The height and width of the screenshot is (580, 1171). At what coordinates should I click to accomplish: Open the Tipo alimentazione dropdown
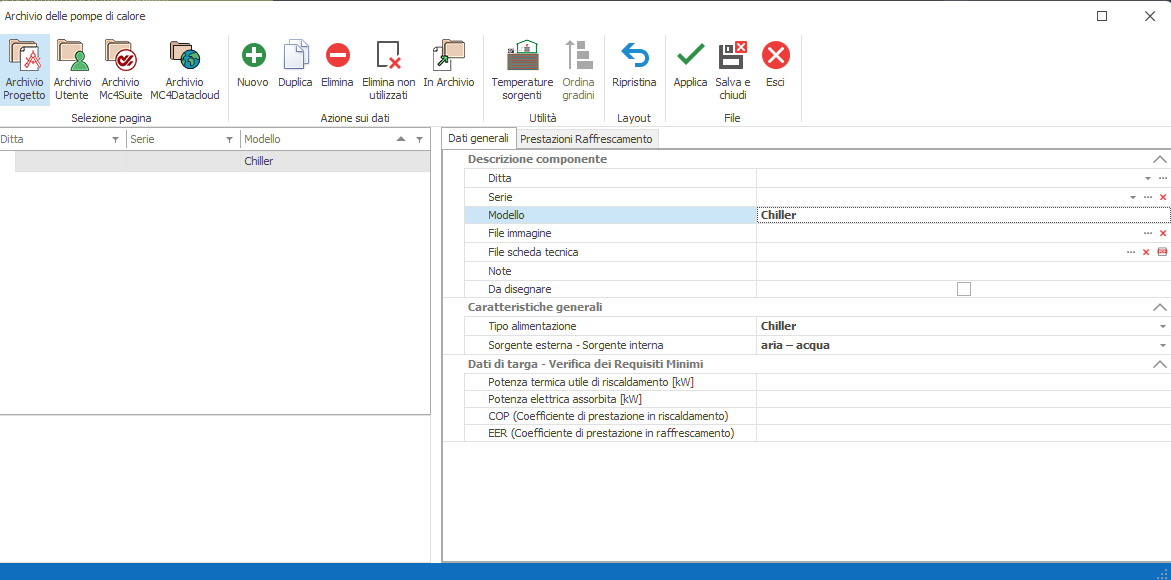coord(1162,327)
